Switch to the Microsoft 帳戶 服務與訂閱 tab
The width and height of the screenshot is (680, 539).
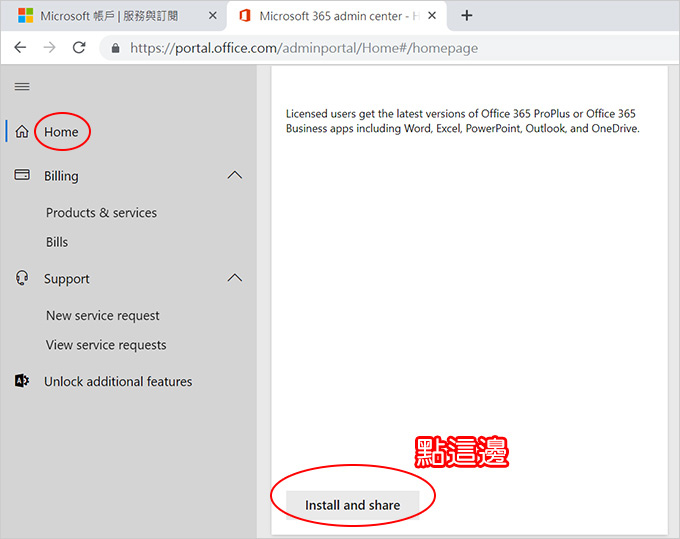coord(113,16)
